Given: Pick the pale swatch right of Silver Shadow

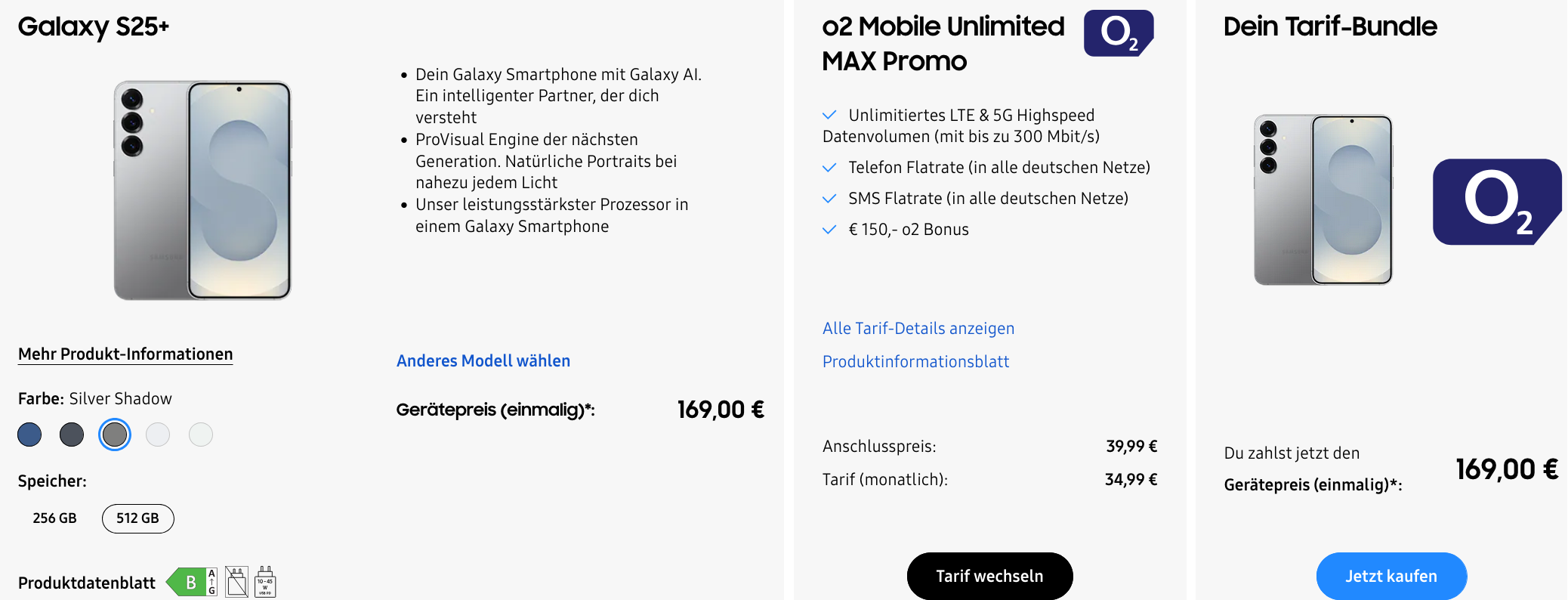Looking at the screenshot, I should [158, 435].
